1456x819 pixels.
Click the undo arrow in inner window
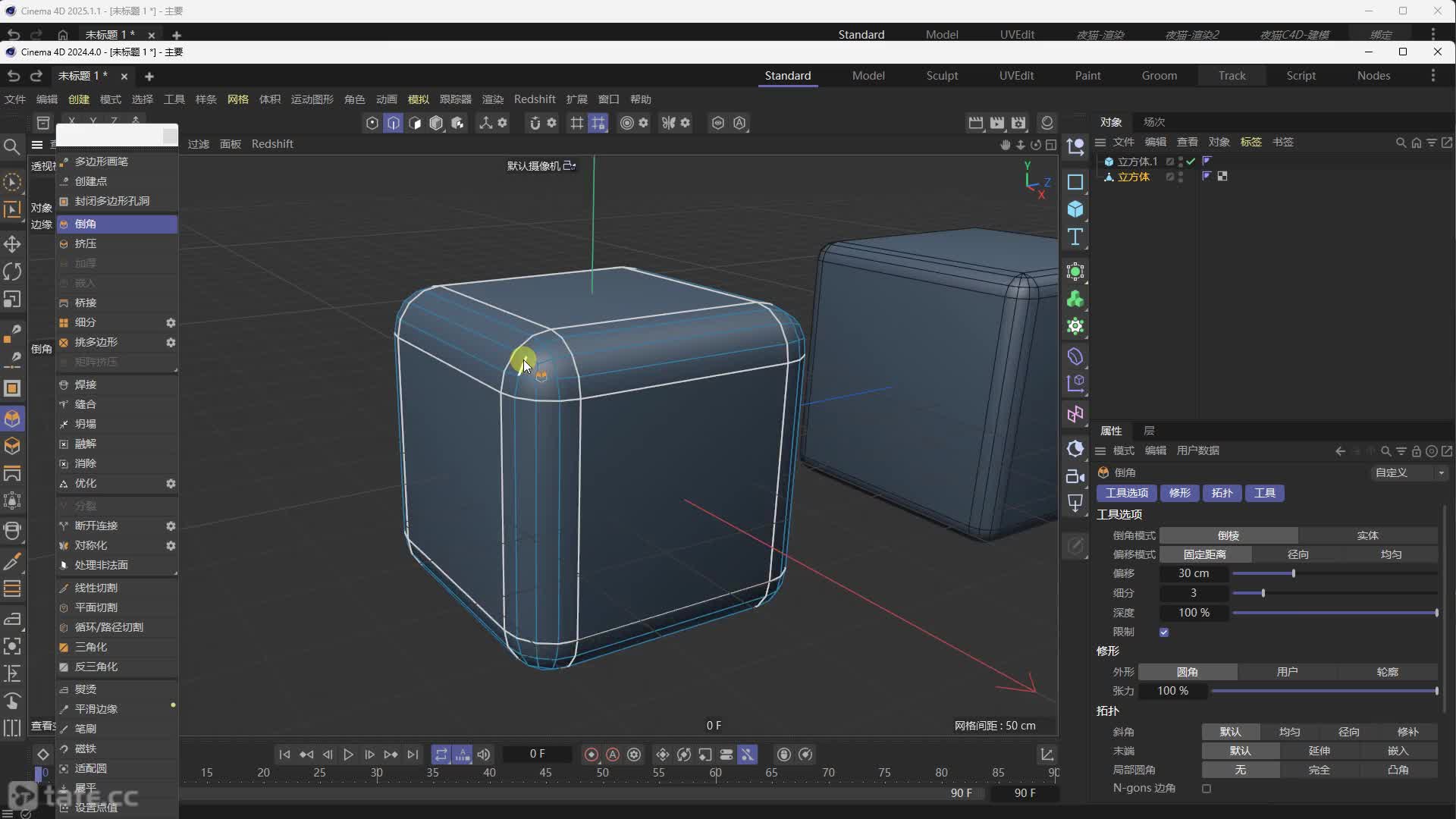tap(14, 76)
